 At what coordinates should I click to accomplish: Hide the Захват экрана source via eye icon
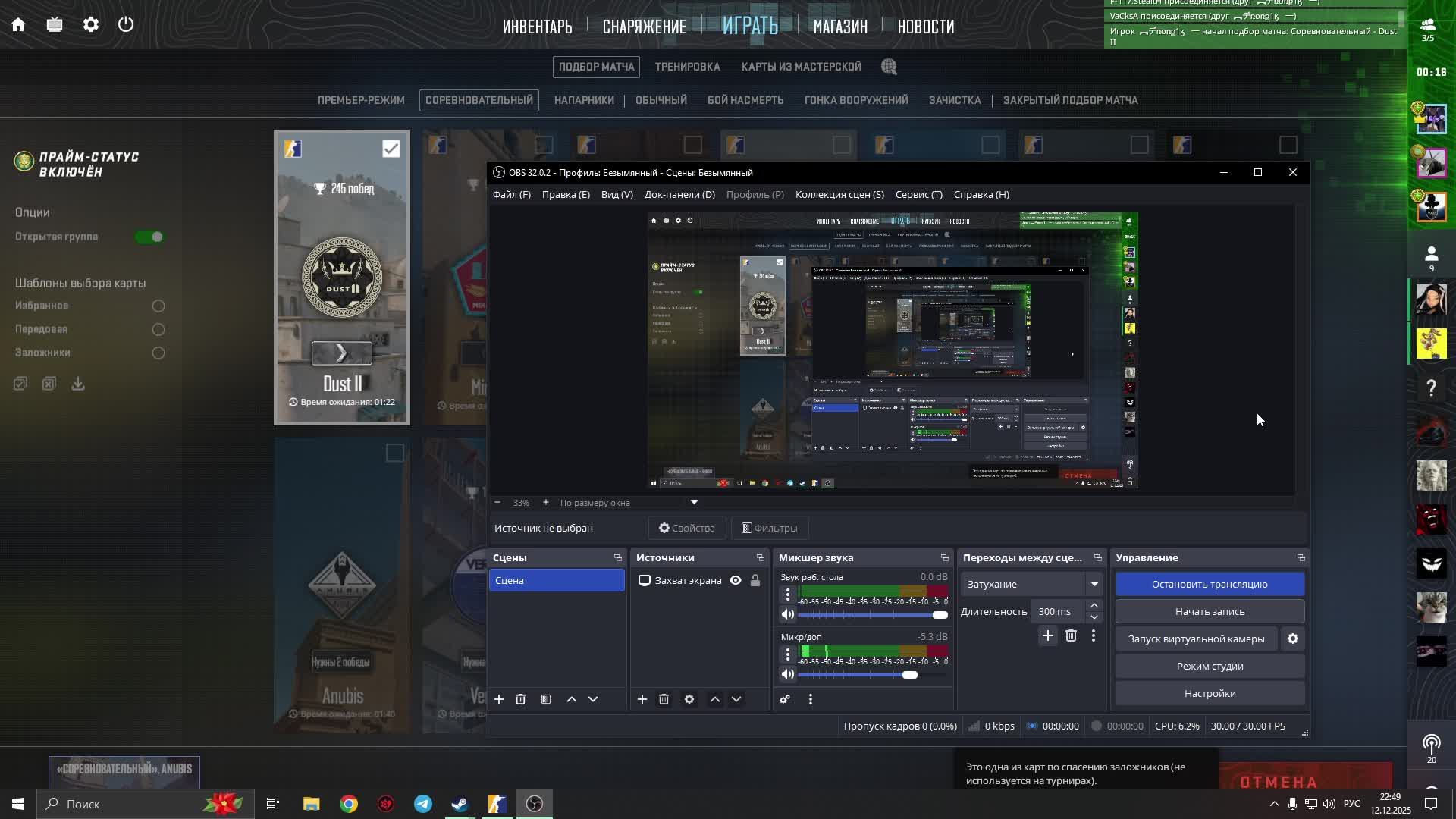(736, 581)
